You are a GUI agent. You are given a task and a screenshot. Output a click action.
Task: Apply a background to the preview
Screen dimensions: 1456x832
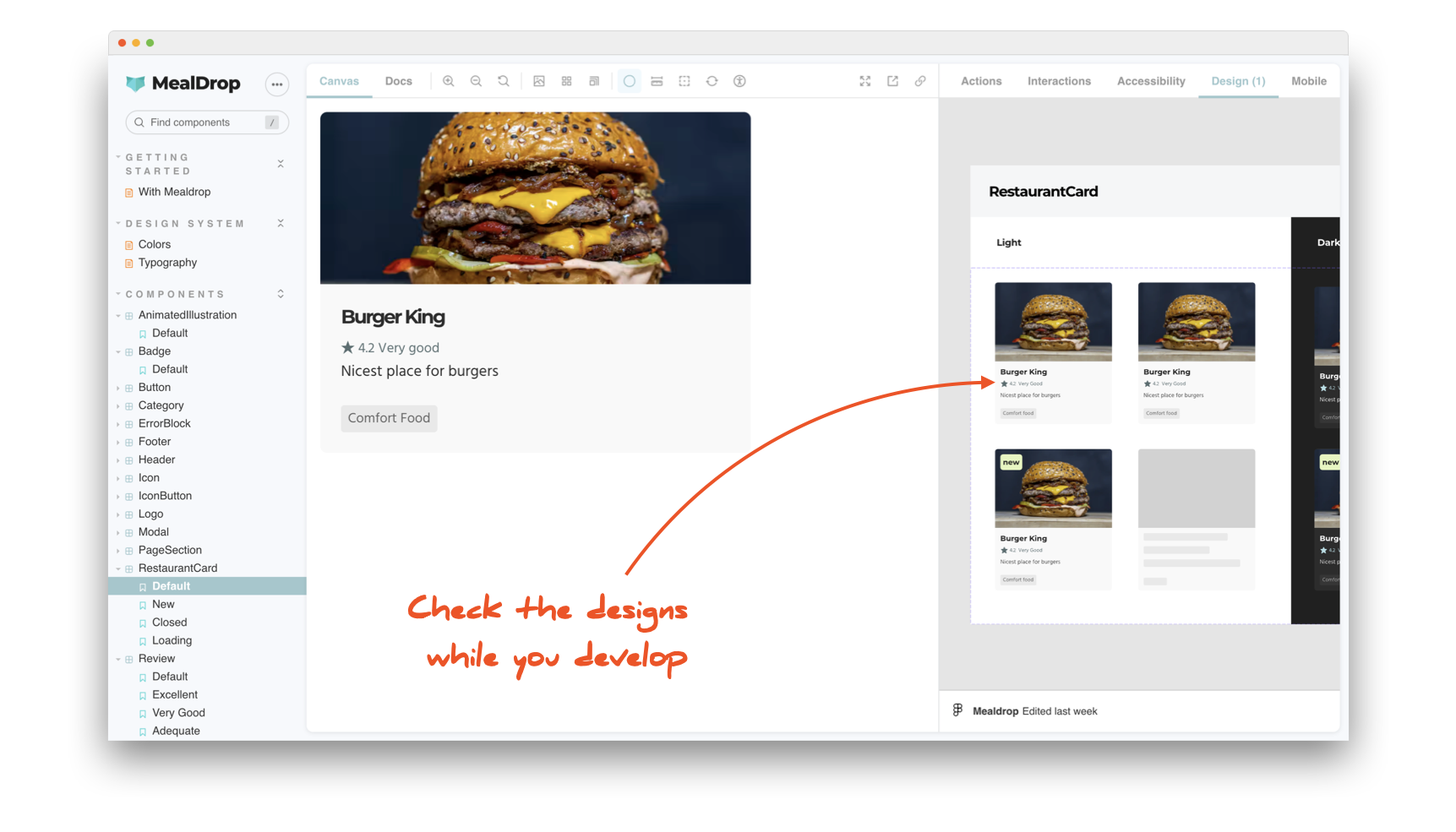[x=538, y=80]
